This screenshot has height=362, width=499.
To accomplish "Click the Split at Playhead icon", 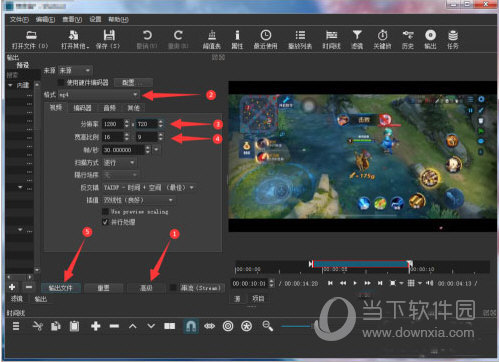I will [x=170, y=326].
